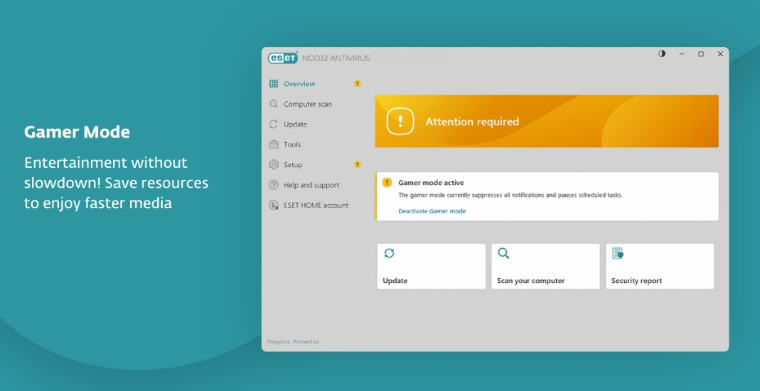Click the Progress. Protected. footer text

pos(293,342)
